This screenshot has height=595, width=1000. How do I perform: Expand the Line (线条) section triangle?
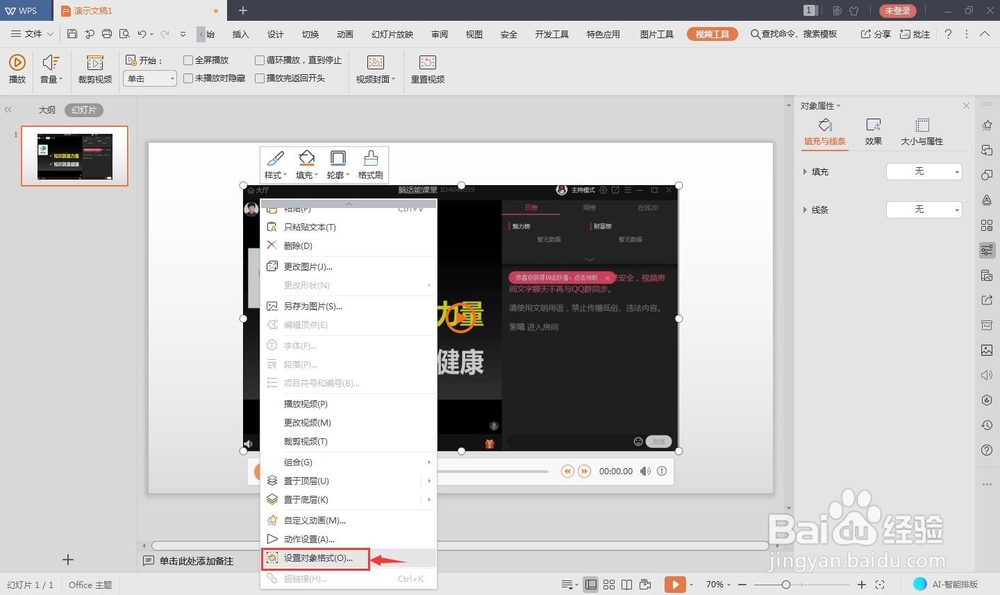tap(805, 210)
